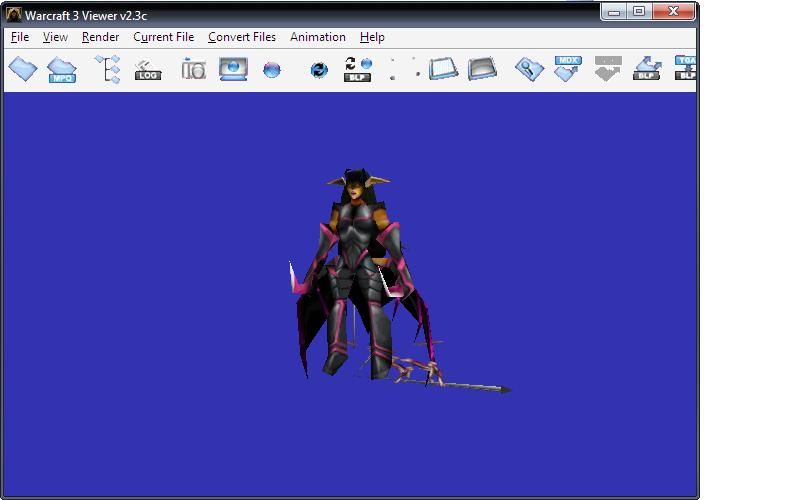Click the TGA to BLP icon
This screenshot has height=500, width=800.
click(685, 68)
